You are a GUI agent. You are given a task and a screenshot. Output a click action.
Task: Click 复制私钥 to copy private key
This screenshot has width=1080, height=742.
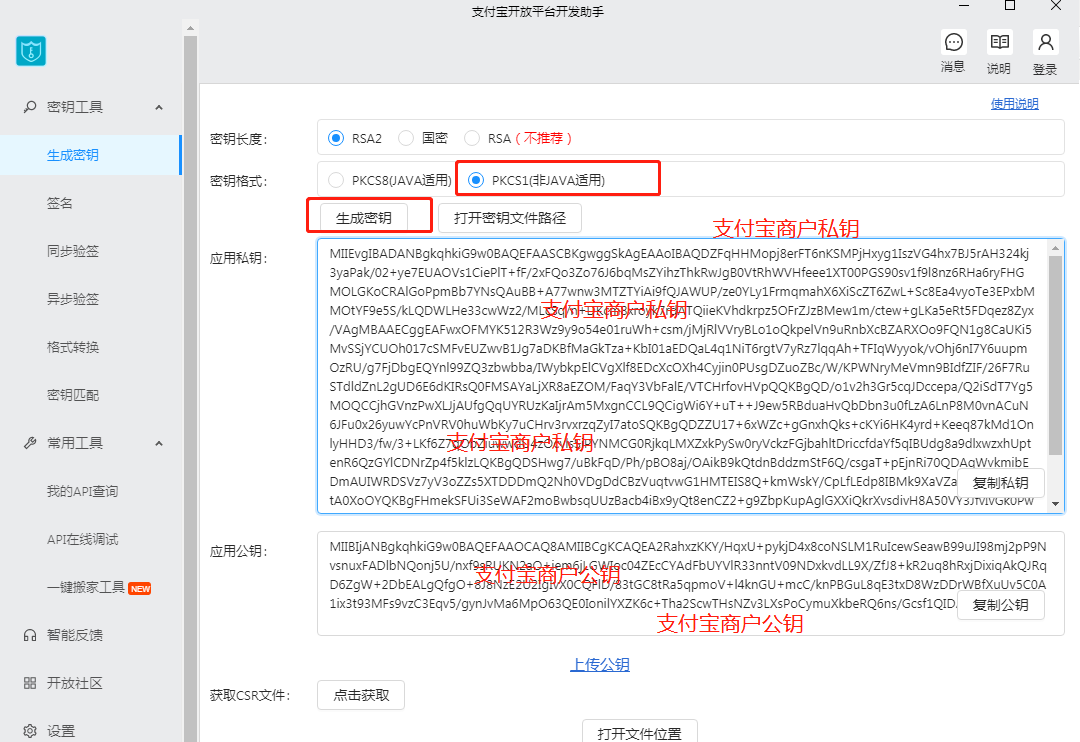pyautogui.click(x=1000, y=483)
